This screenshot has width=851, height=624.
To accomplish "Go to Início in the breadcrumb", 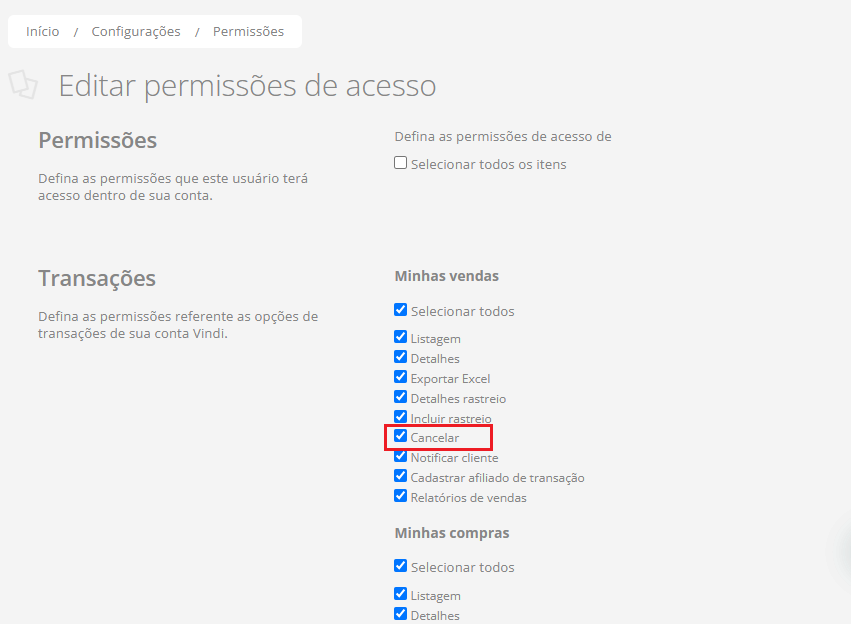I will coord(42,31).
